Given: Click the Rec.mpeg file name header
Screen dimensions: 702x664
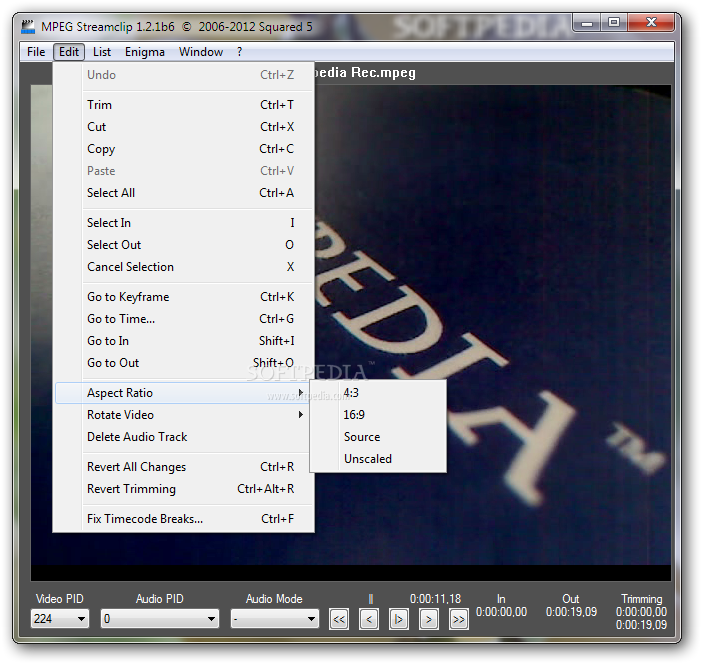Looking at the screenshot, I should pyautogui.click(x=365, y=73).
